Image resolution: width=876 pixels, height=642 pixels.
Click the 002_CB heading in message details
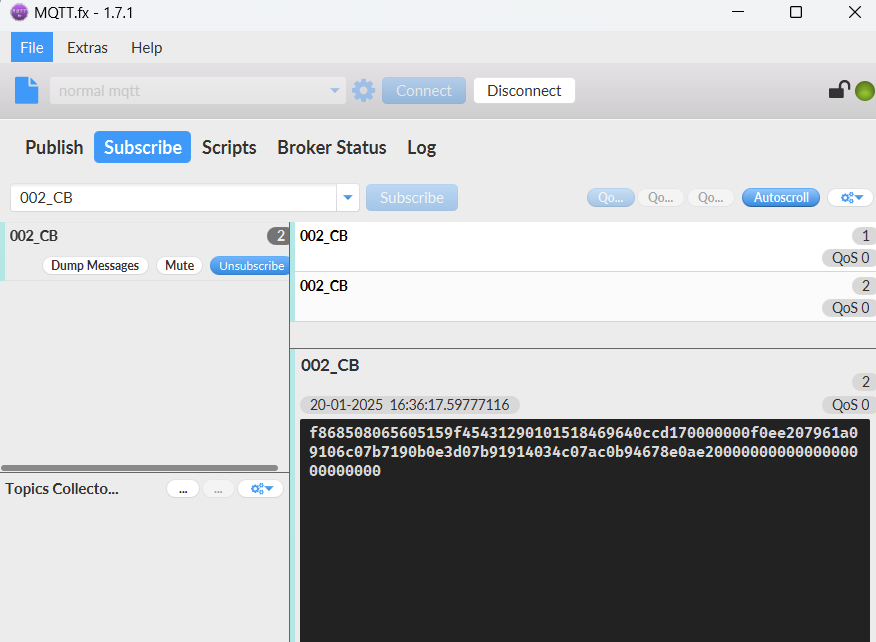[330, 365]
